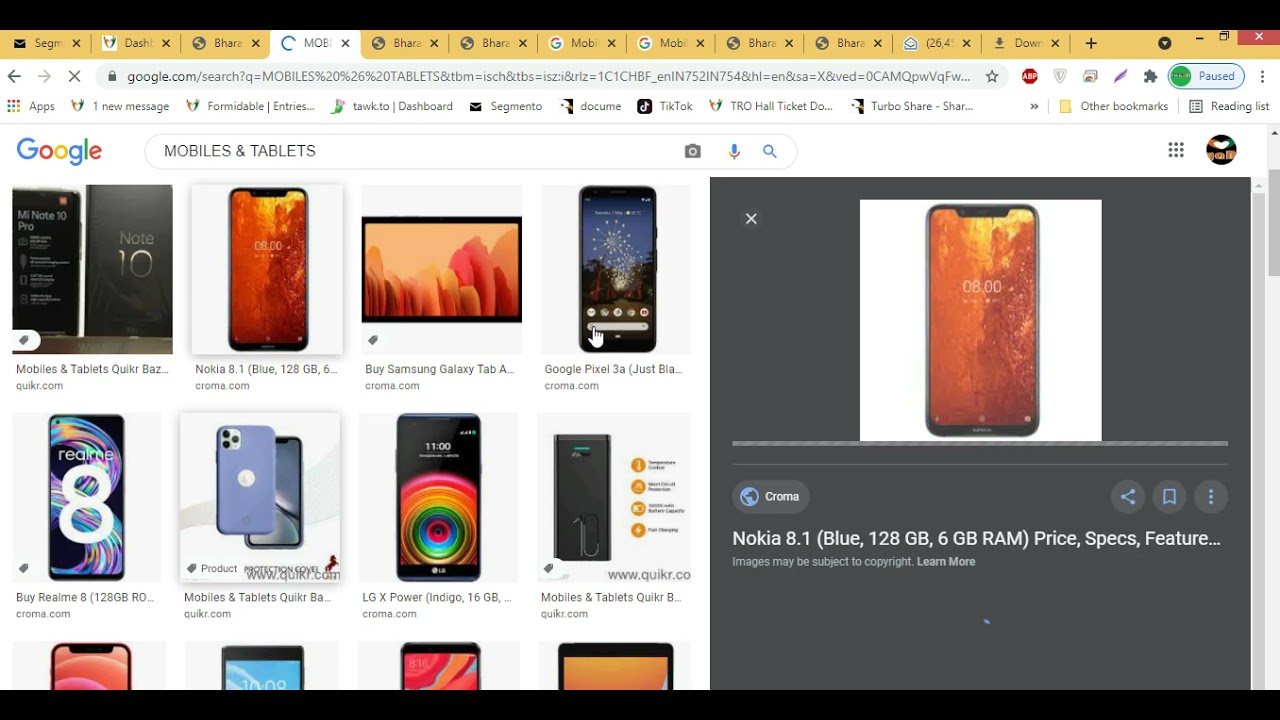Save the Nokia 8.1 image to collection
Image resolution: width=1280 pixels, height=720 pixels.
coord(1169,497)
